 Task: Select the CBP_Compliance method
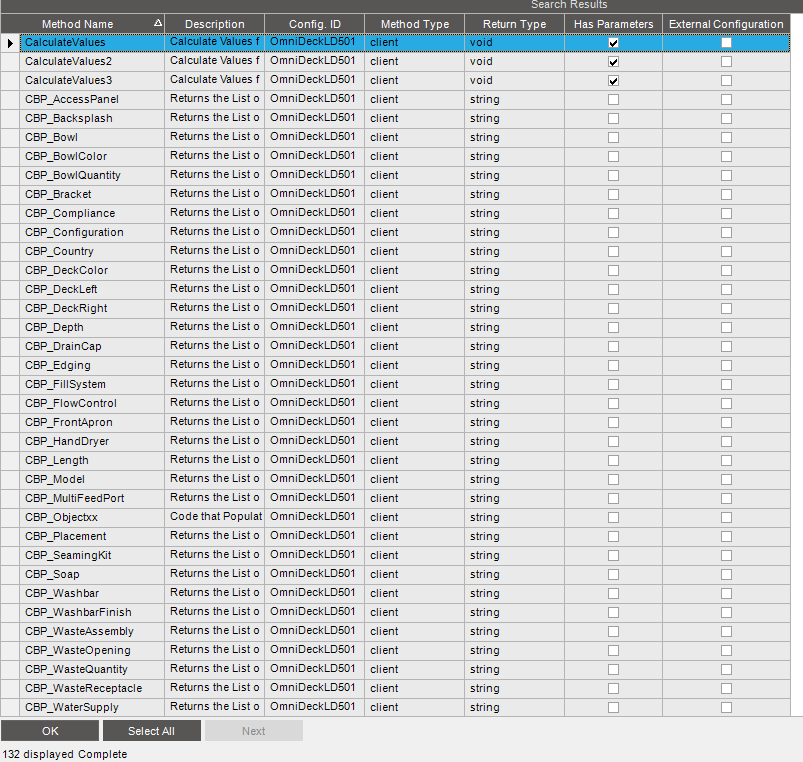pyautogui.click(x=70, y=213)
